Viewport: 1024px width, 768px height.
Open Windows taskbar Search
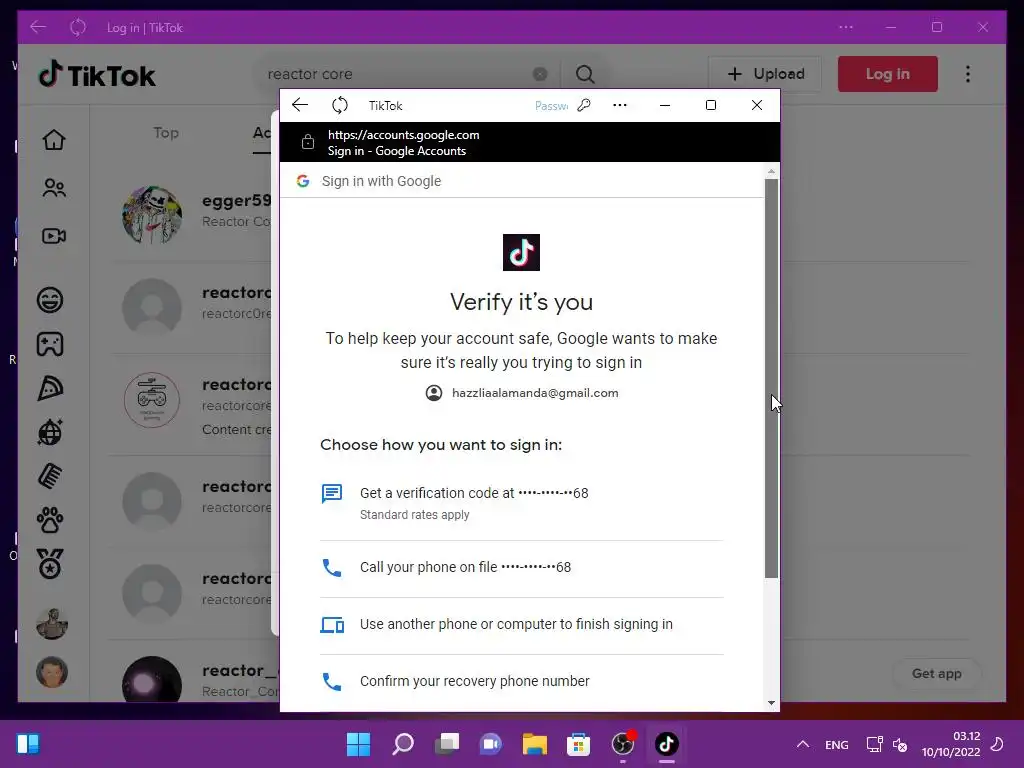click(403, 744)
